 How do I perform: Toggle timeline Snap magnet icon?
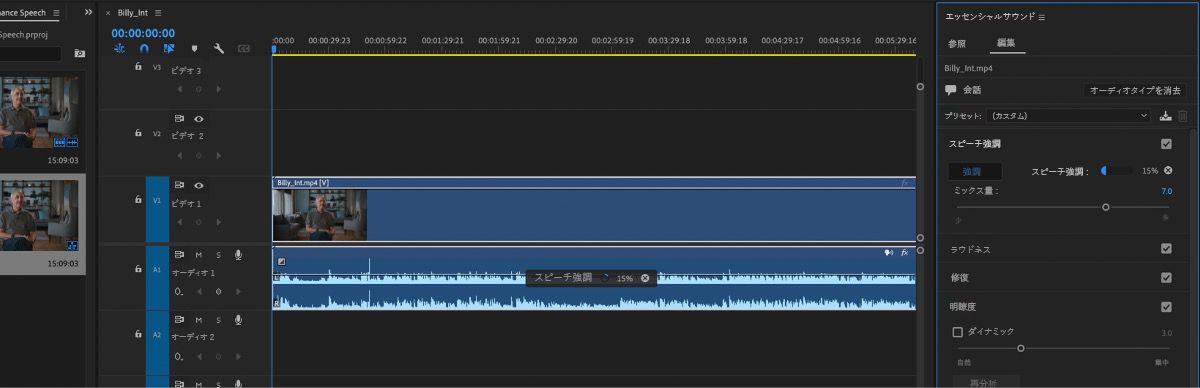click(x=144, y=48)
